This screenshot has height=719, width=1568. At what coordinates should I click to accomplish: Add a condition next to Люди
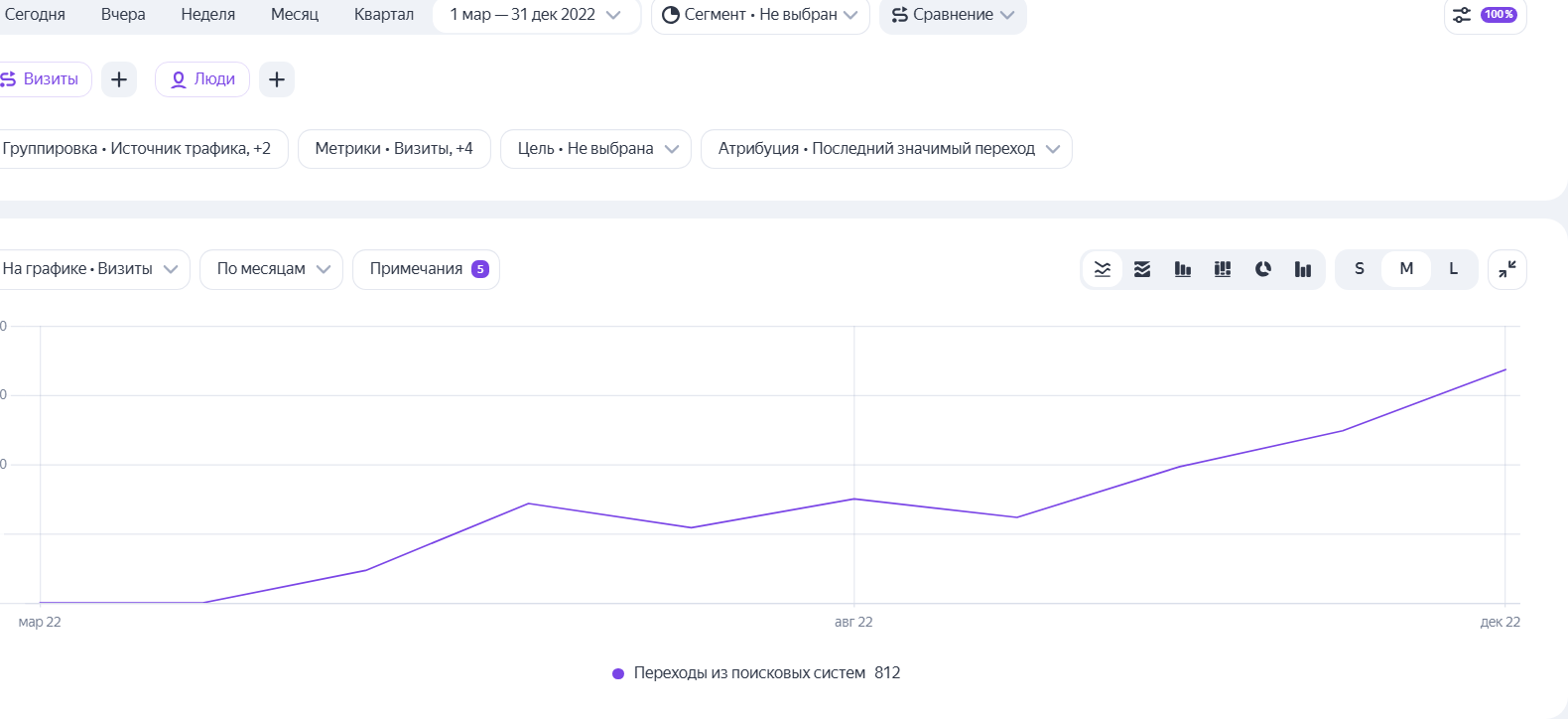point(277,79)
